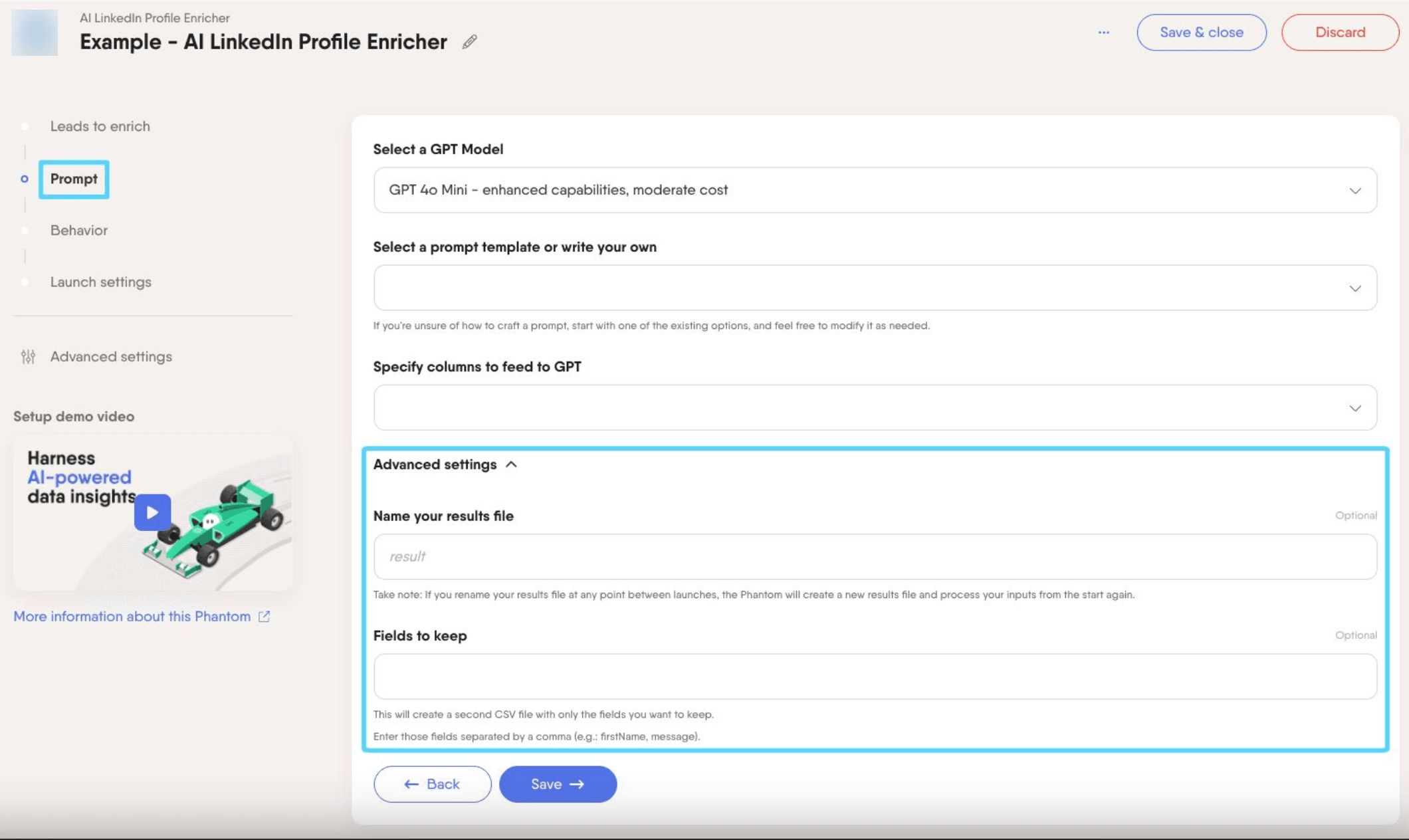Click the Fields to keep label
The image size is (1409, 840).
click(x=420, y=636)
